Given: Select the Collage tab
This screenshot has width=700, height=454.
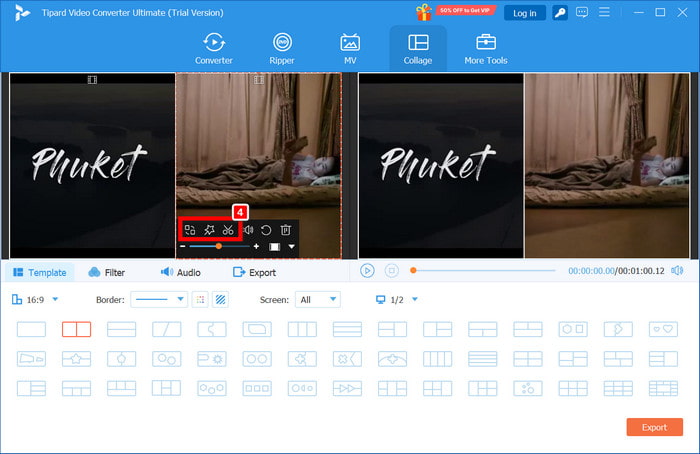Looking at the screenshot, I should tap(418, 49).
